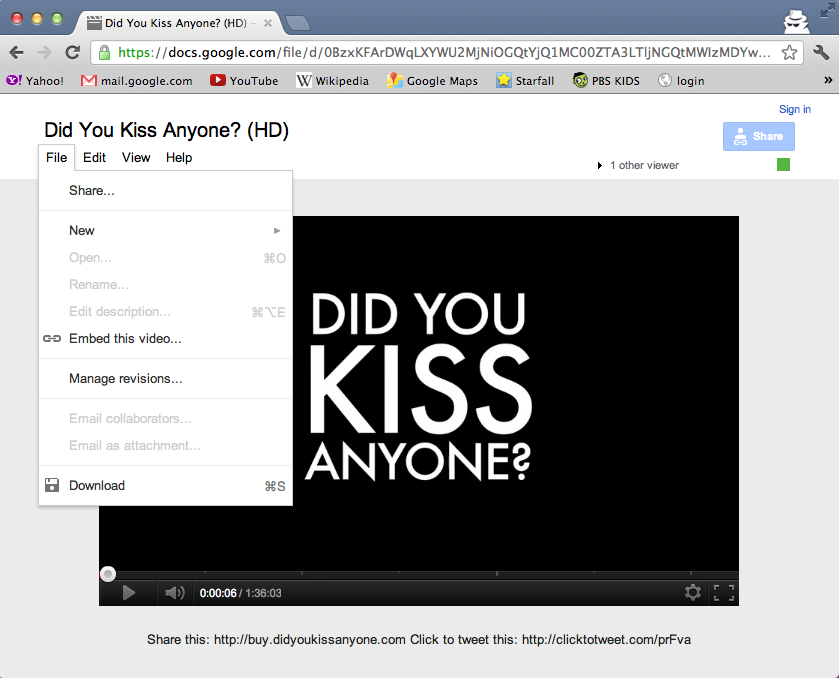Choose Download from the File menu
The width and height of the screenshot is (839, 678).
166,485
